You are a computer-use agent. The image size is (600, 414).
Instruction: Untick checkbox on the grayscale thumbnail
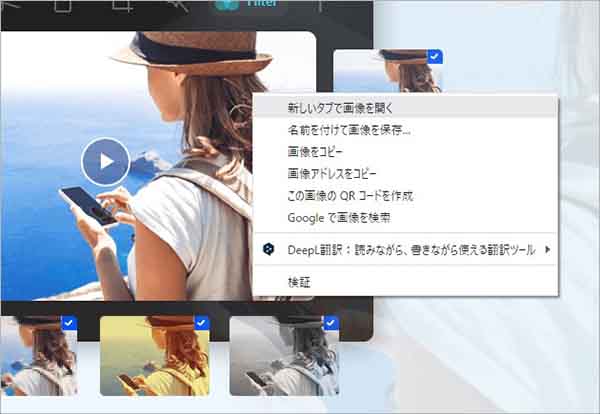pyautogui.click(x=331, y=323)
